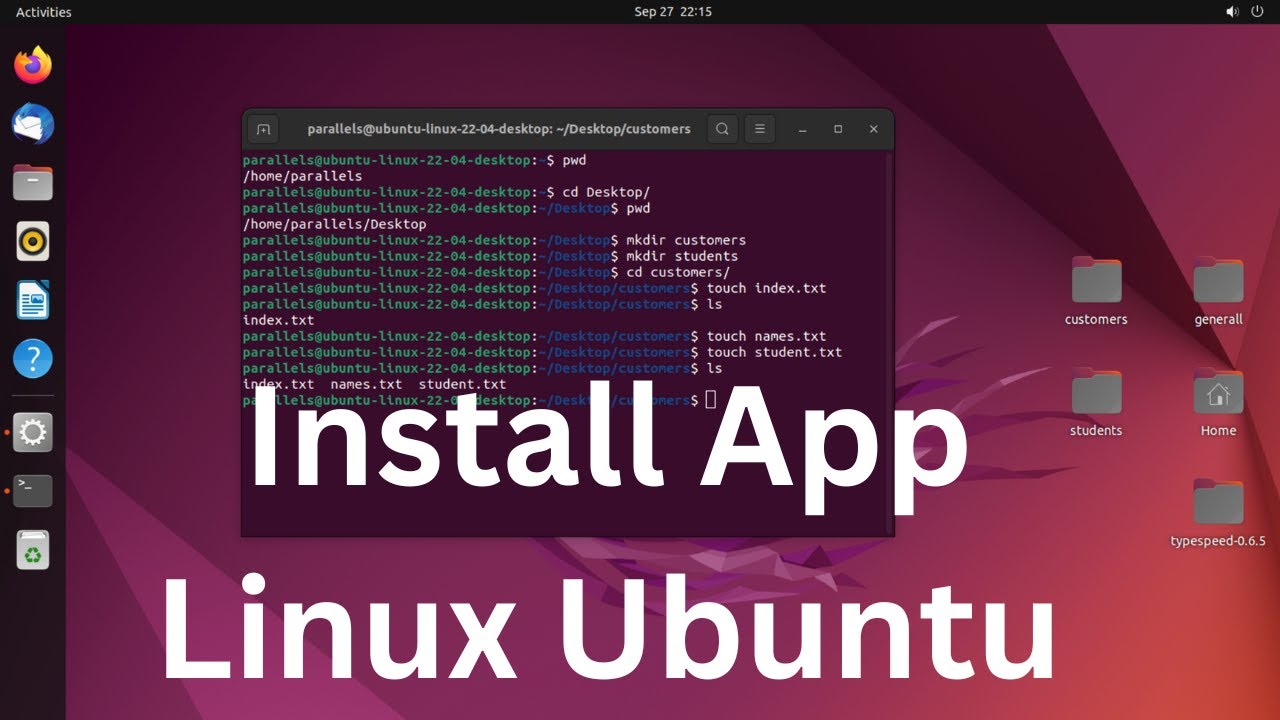
Task: Click the 'mkdir customers' command text
Action: tap(686, 240)
